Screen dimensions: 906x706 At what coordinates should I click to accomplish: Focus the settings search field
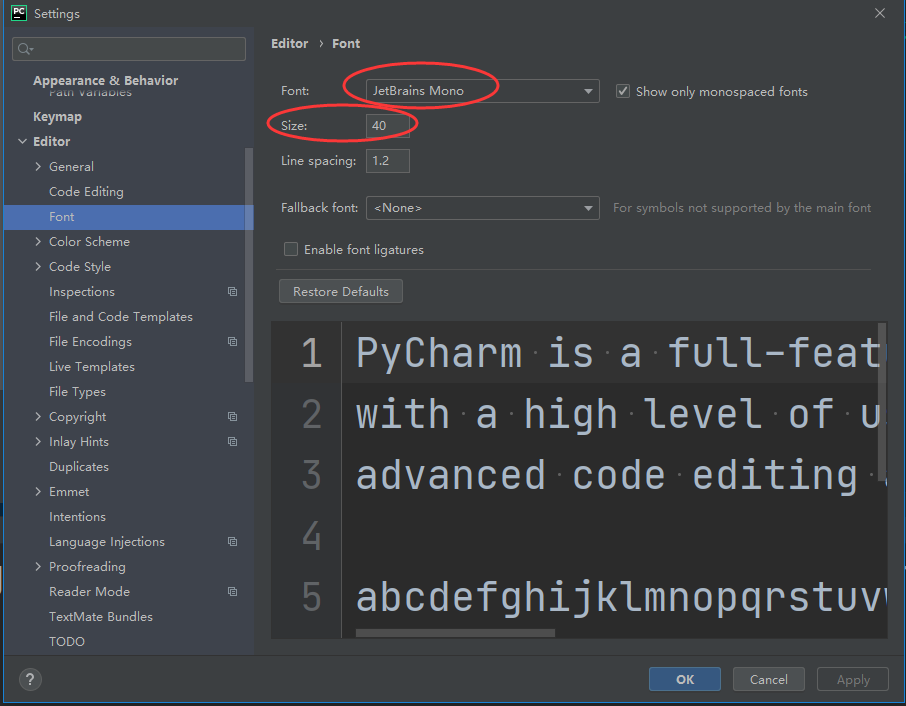[x=129, y=49]
